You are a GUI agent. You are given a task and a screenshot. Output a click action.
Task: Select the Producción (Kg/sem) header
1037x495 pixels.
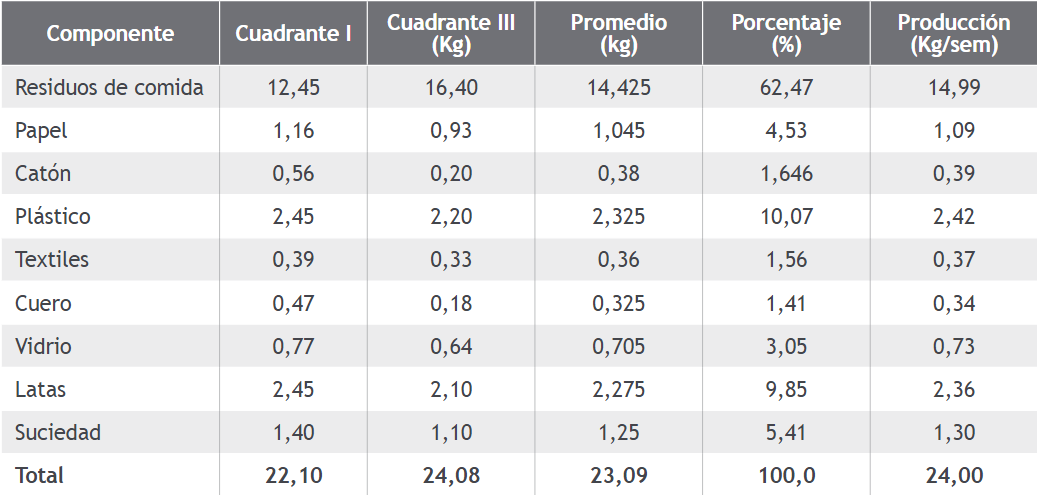(954, 33)
